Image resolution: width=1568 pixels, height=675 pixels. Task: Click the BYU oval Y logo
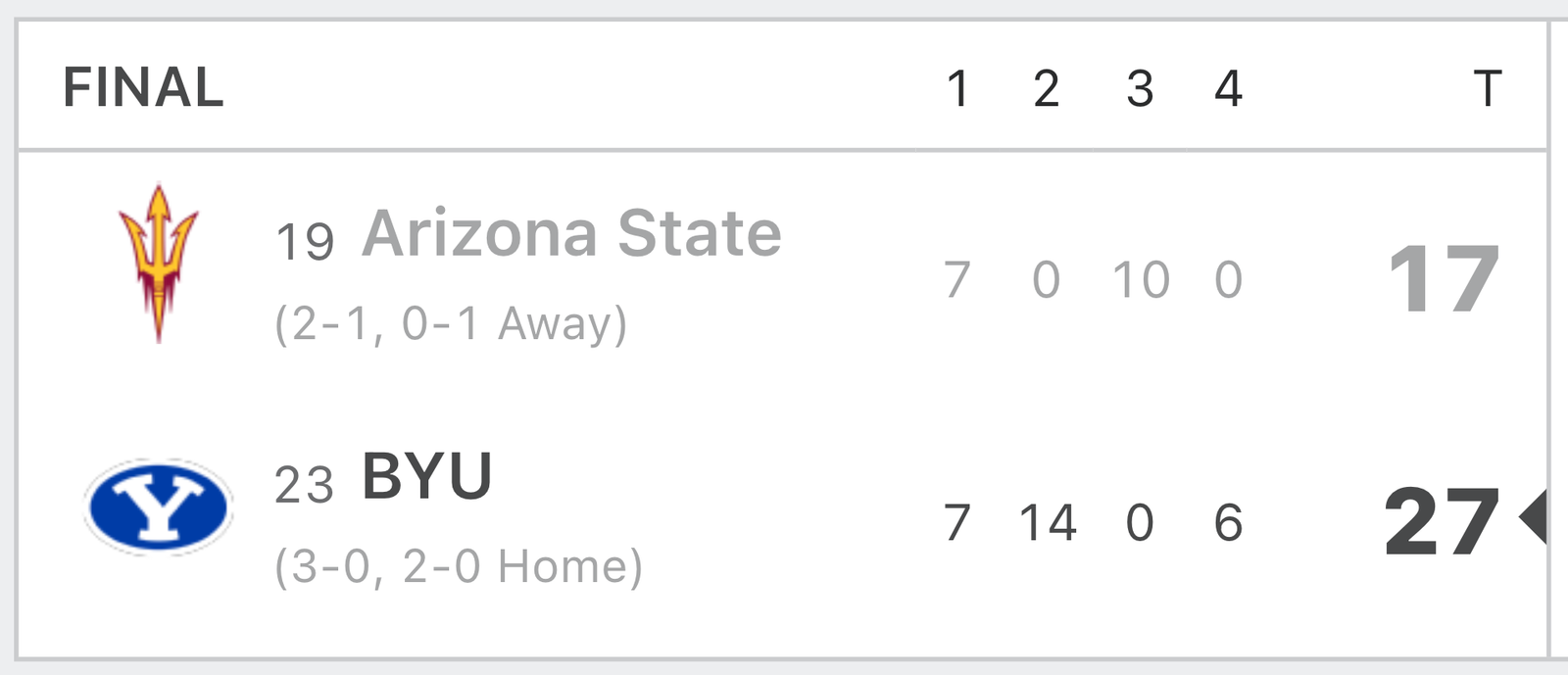pyautogui.click(x=158, y=506)
